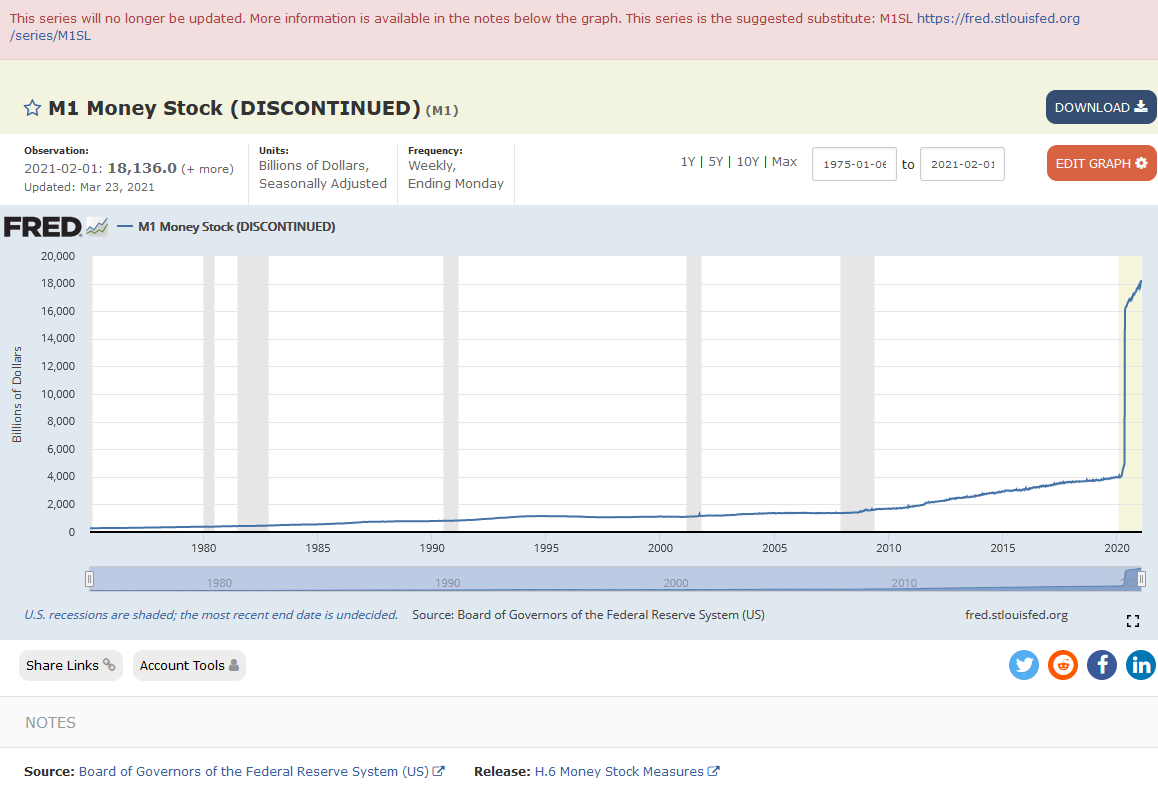Share the graph on Twitter
This screenshot has height=787, width=1158.
point(1024,665)
